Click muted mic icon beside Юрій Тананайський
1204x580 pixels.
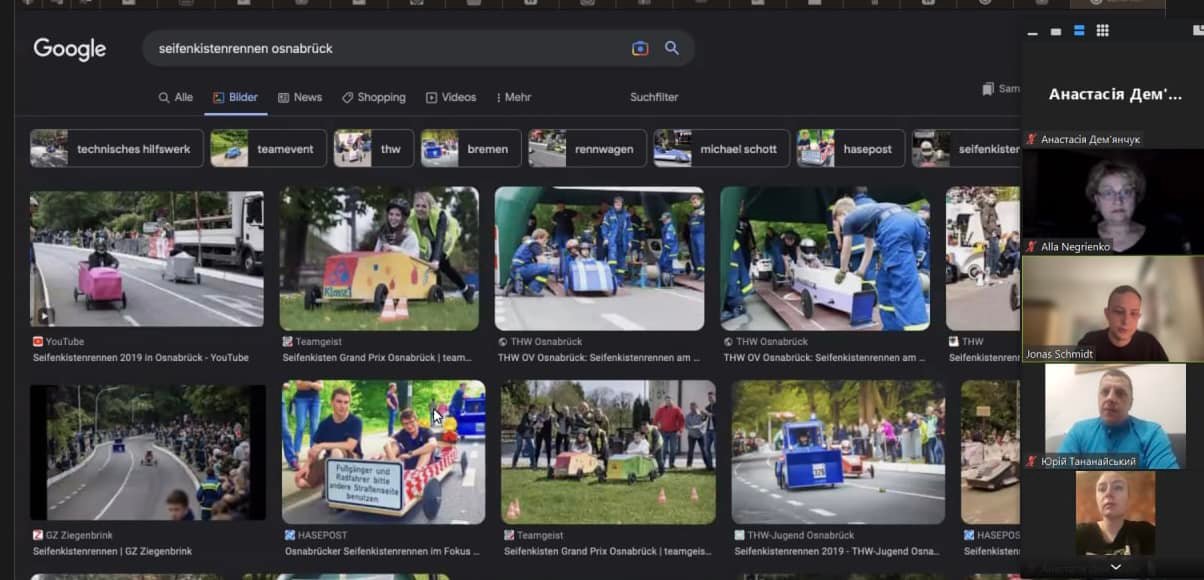coord(1031,461)
